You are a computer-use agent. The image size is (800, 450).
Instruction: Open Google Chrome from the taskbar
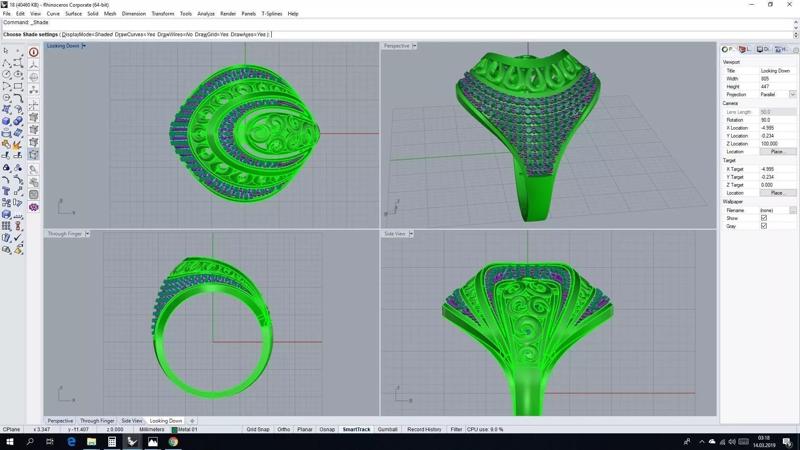pyautogui.click(x=173, y=442)
